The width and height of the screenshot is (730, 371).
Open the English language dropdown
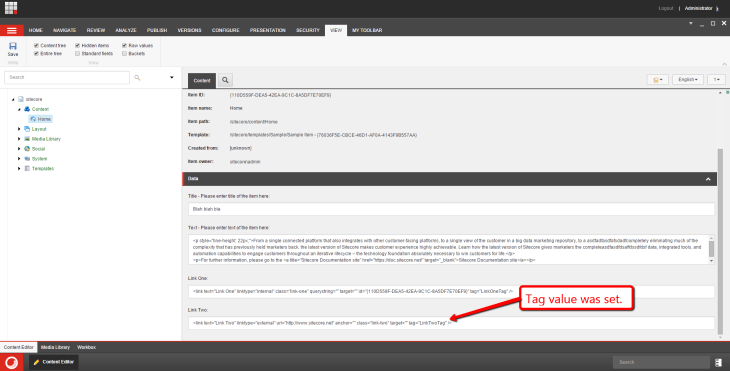point(688,80)
